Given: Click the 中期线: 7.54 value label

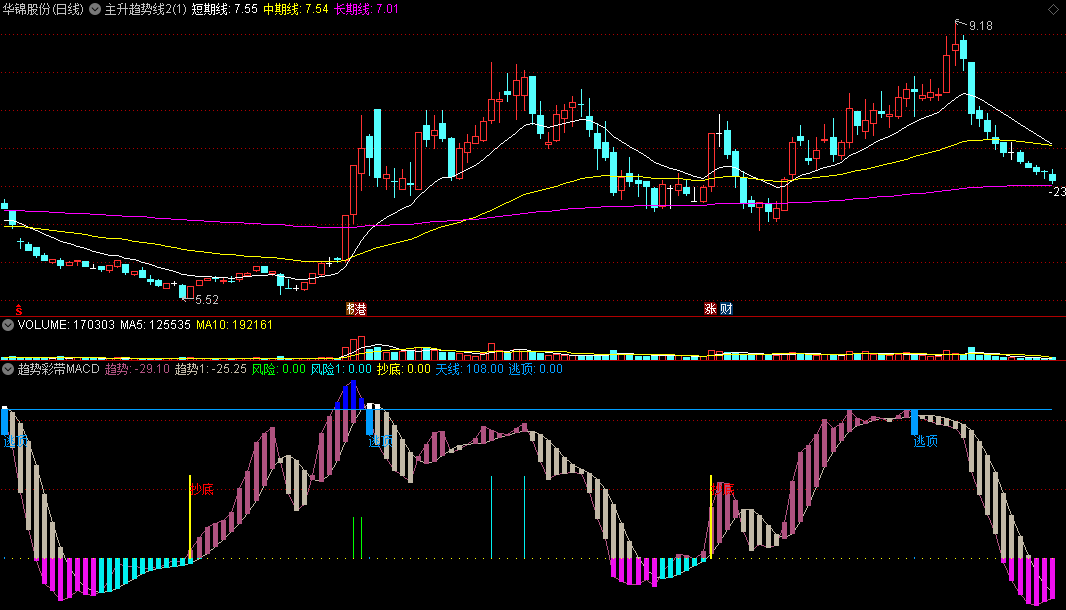Looking at the screenshot, I should pyautogui.click(x=296, y=10).
